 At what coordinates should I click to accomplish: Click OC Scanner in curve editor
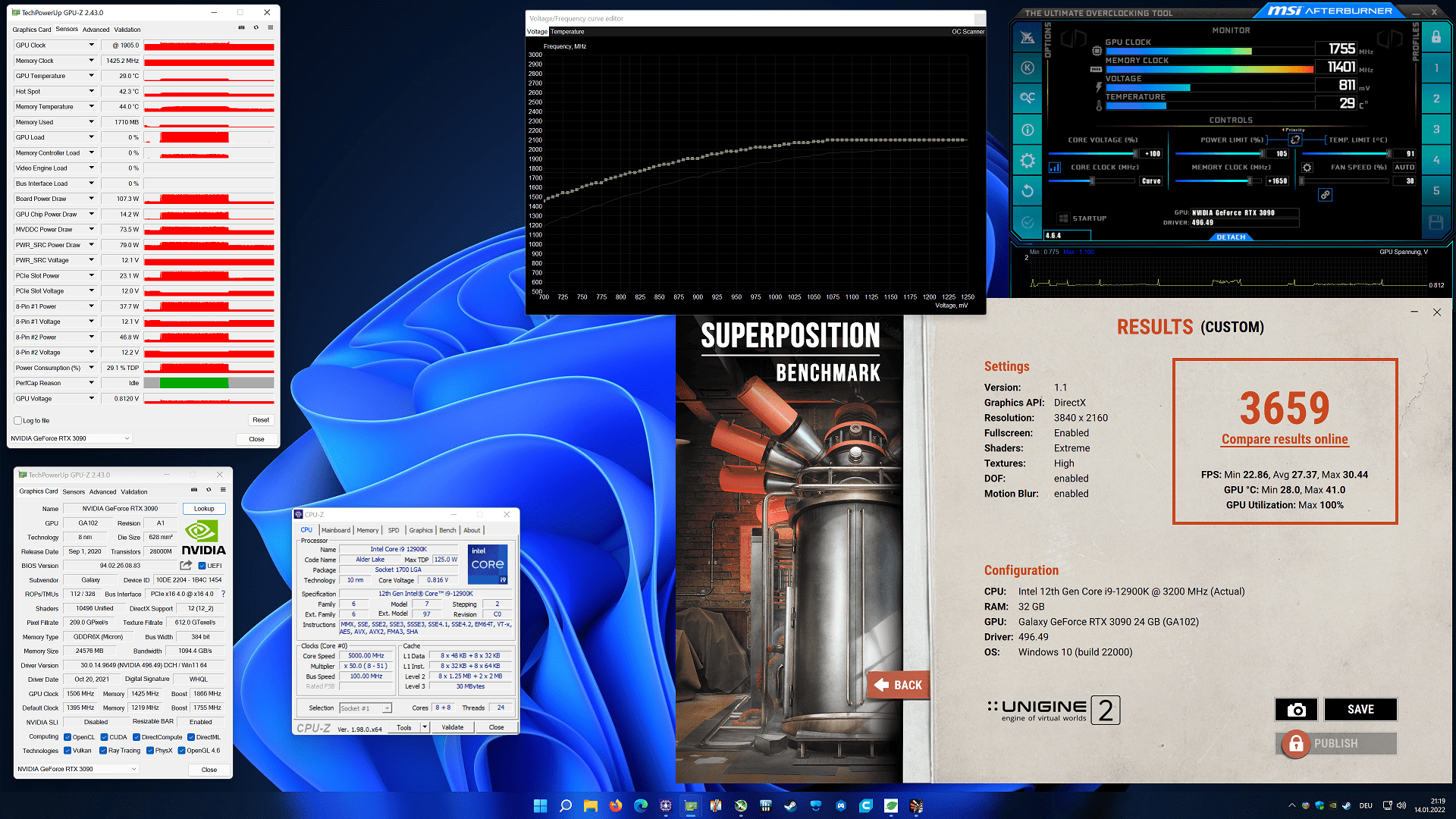pyautogui.click(x=968, y=32)
